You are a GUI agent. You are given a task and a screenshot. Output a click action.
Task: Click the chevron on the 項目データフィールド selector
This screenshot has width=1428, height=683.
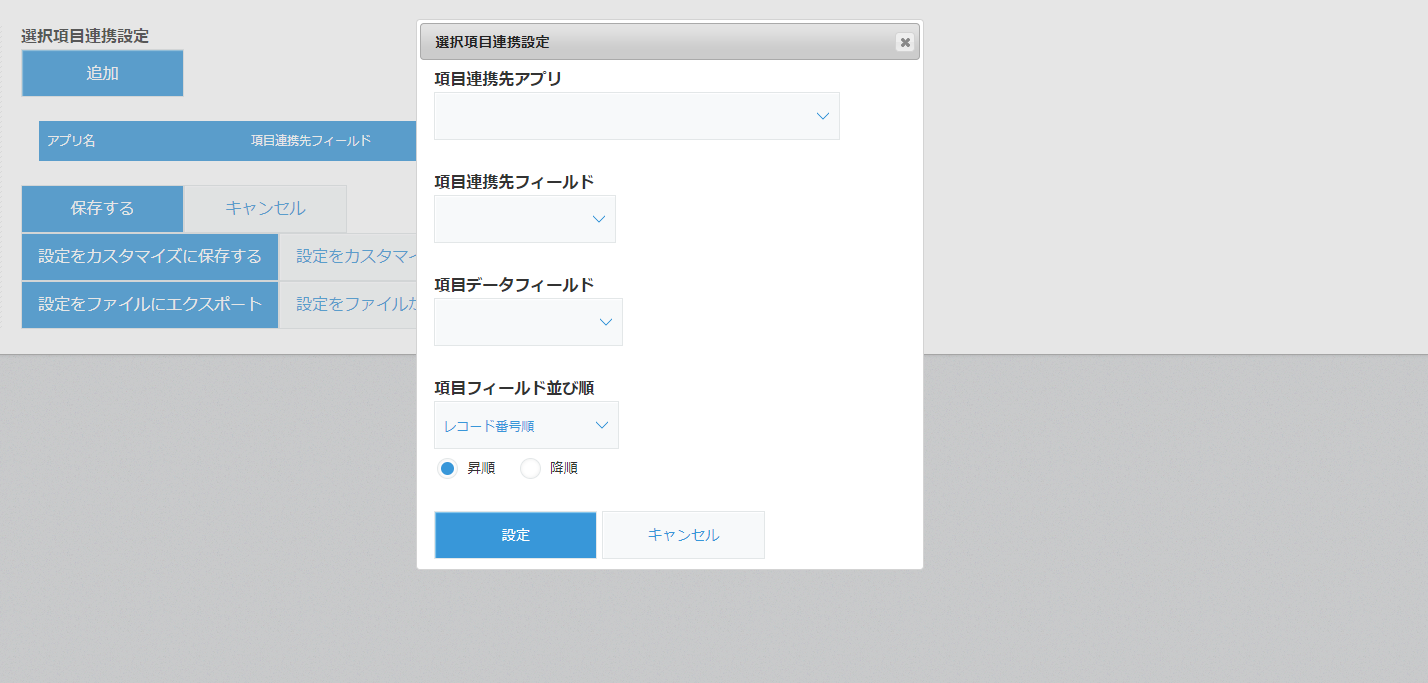[604, 321]
